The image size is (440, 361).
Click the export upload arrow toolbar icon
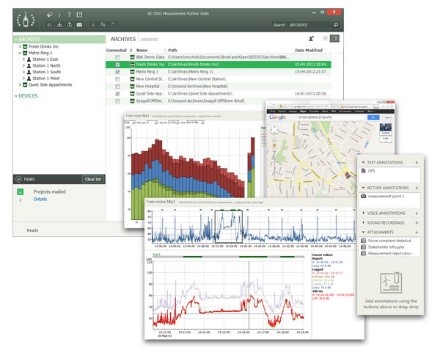pyautogui.click(x=69, y=25)
